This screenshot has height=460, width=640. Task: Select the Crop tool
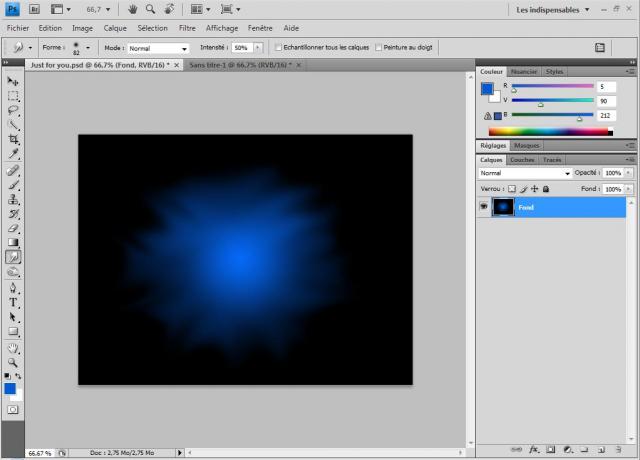pos(13,139)
